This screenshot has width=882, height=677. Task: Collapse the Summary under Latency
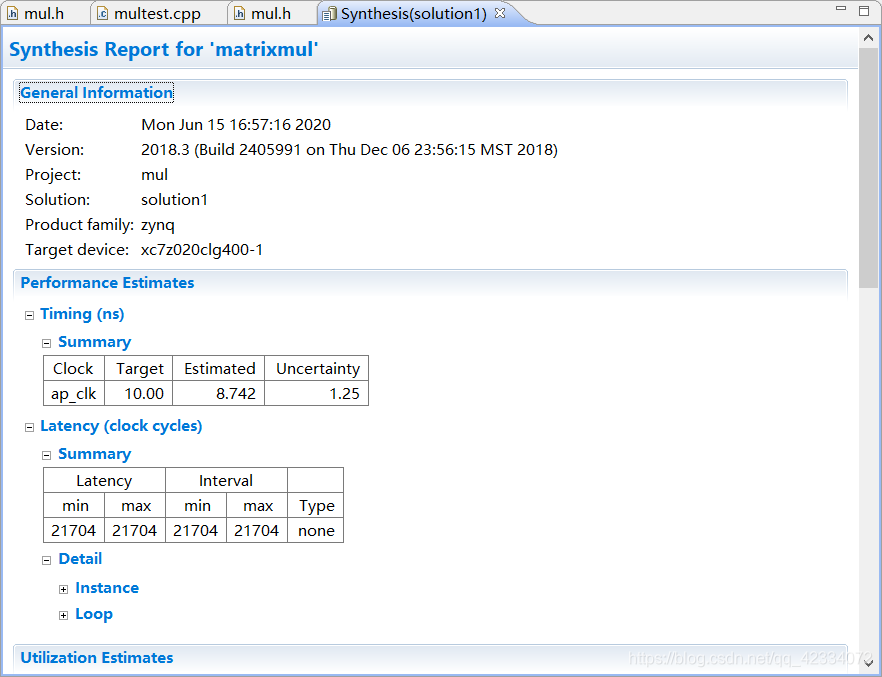[x=47, y=455]
